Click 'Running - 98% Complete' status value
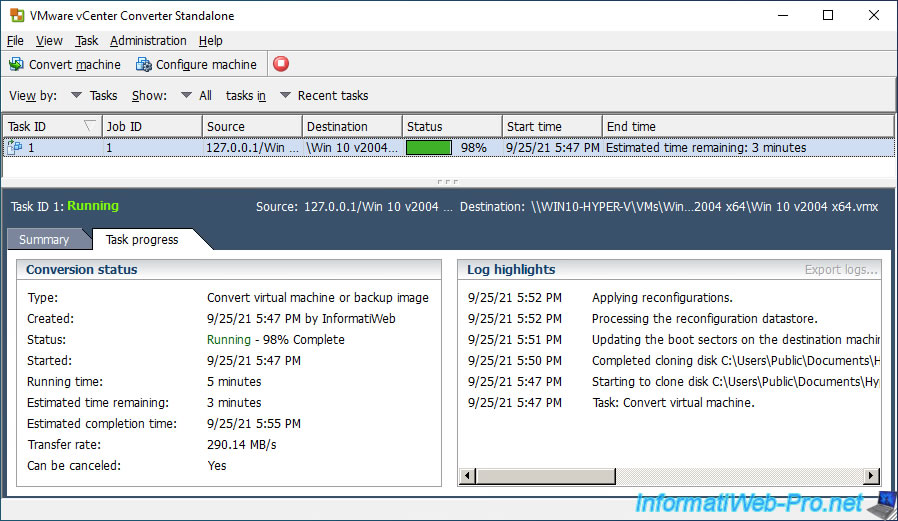898x521 pixels. [x=275, y=340]
